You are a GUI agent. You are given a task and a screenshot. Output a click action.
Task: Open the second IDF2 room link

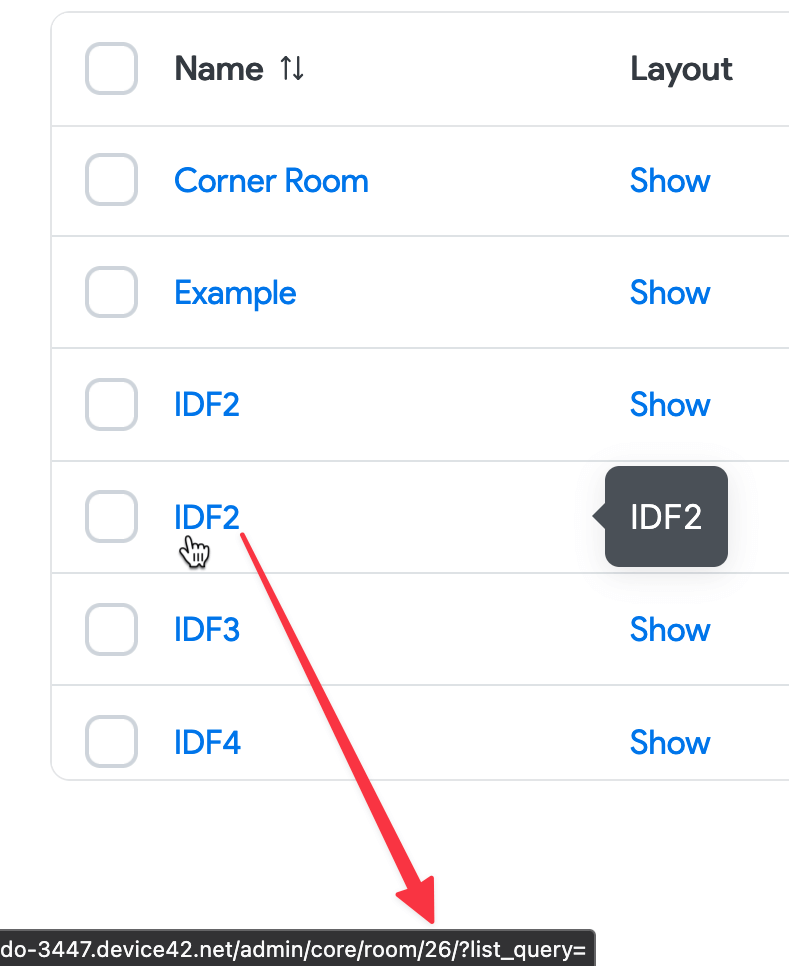[x=207, y=517]
